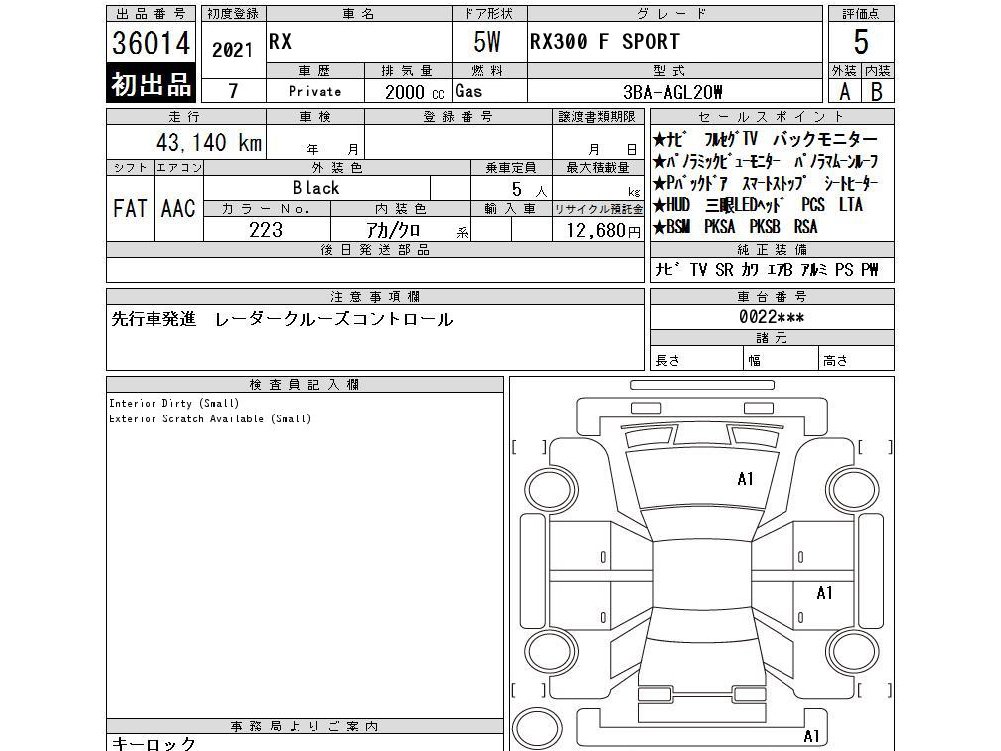1001x751 pixels.
Task: Click color number 223
Action: (x=266, y=229)
